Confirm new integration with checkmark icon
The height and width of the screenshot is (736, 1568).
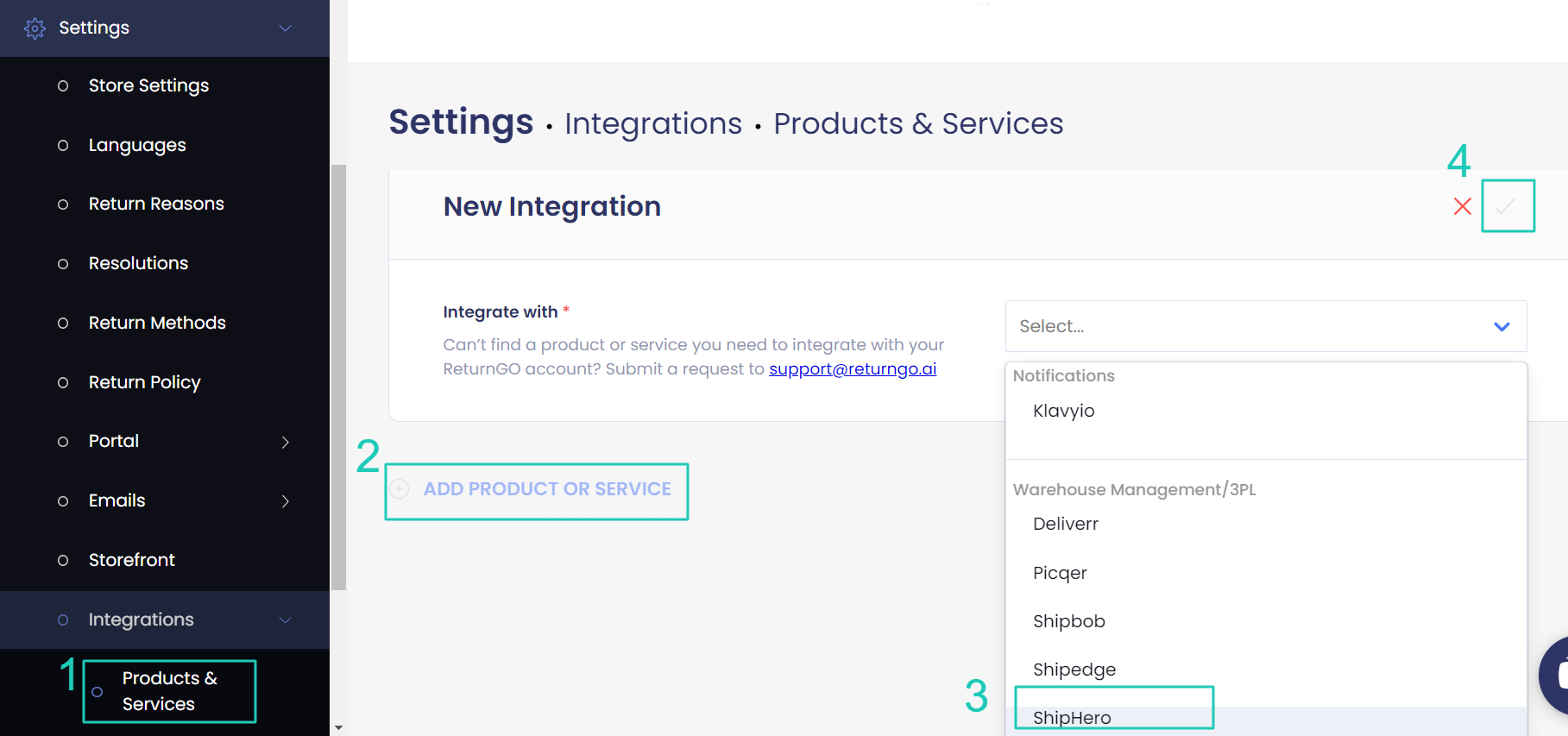[x=1505, y=206]
